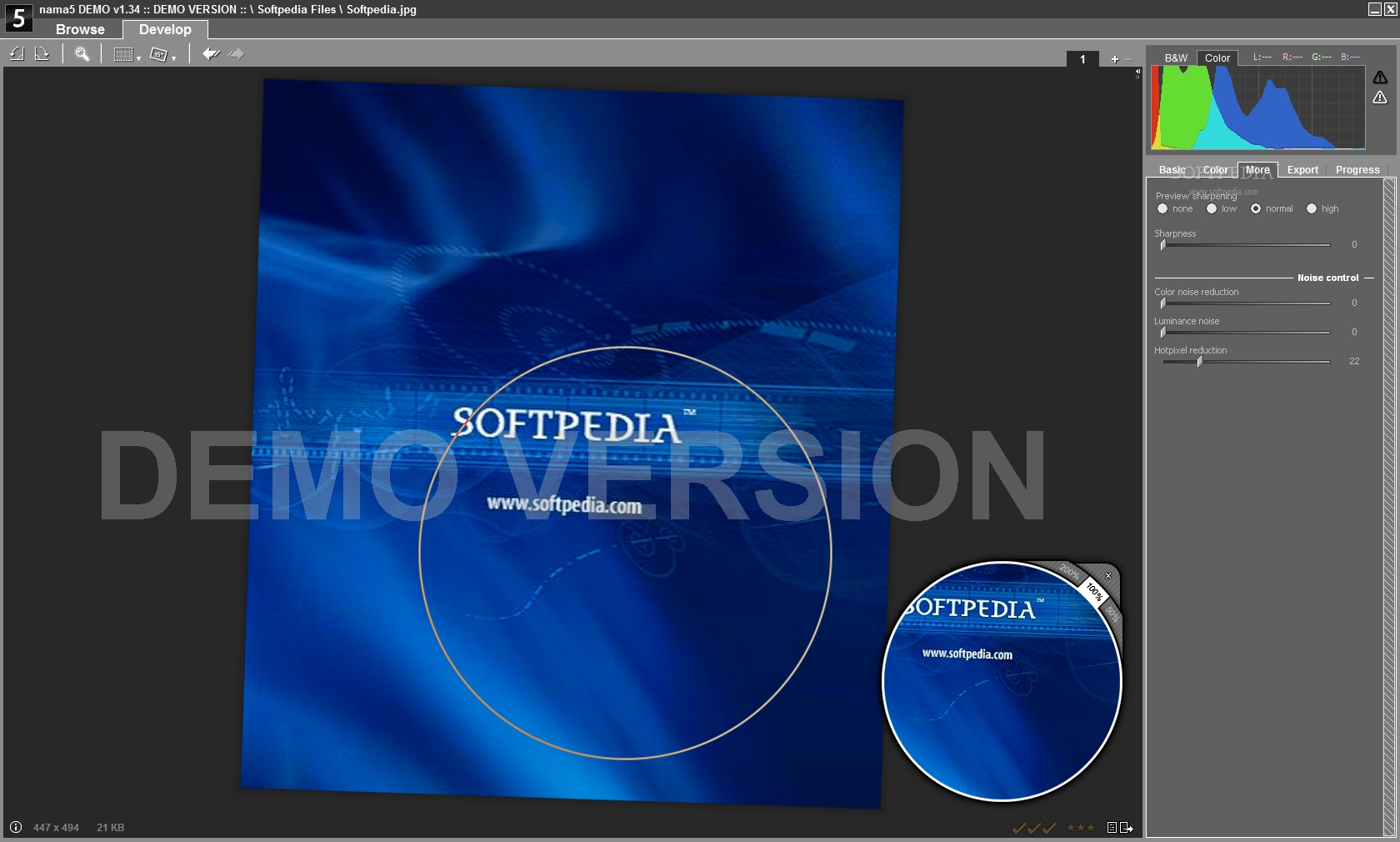Switch histogram to B&W mode

click(x=1176, y=58)
